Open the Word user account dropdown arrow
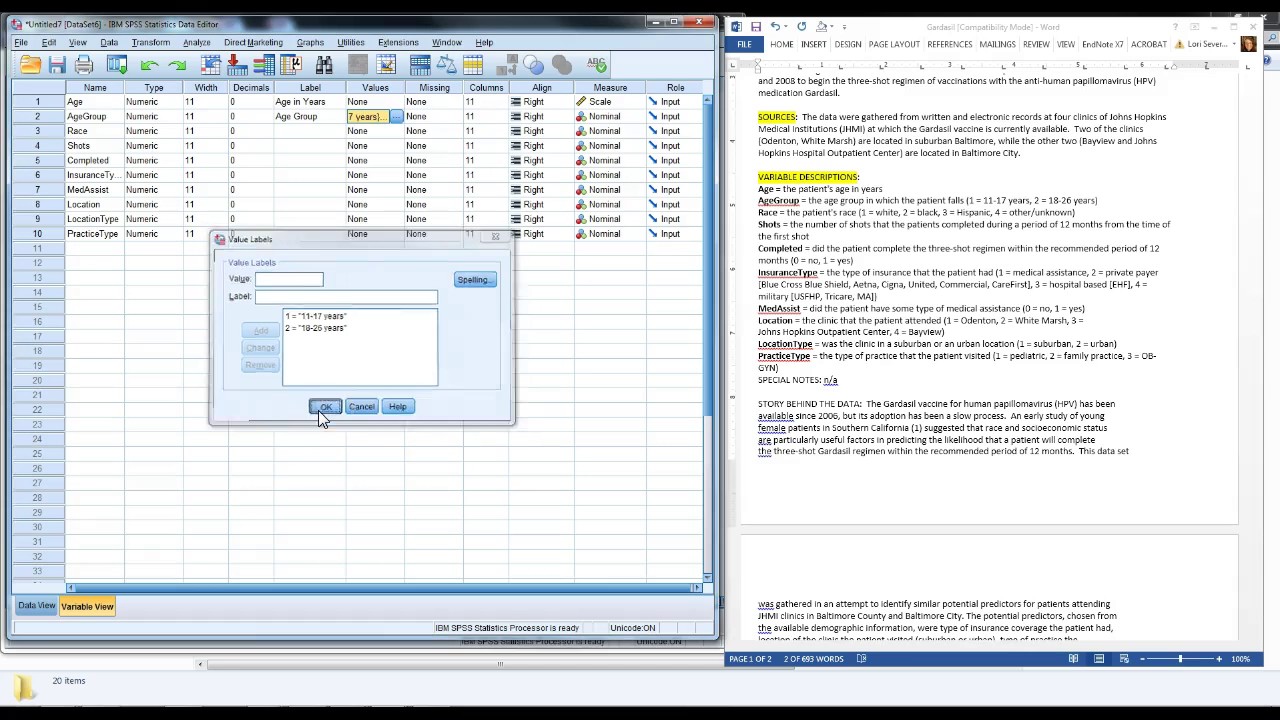This screenshot has width=1280, height=720. pos(1233,45)
